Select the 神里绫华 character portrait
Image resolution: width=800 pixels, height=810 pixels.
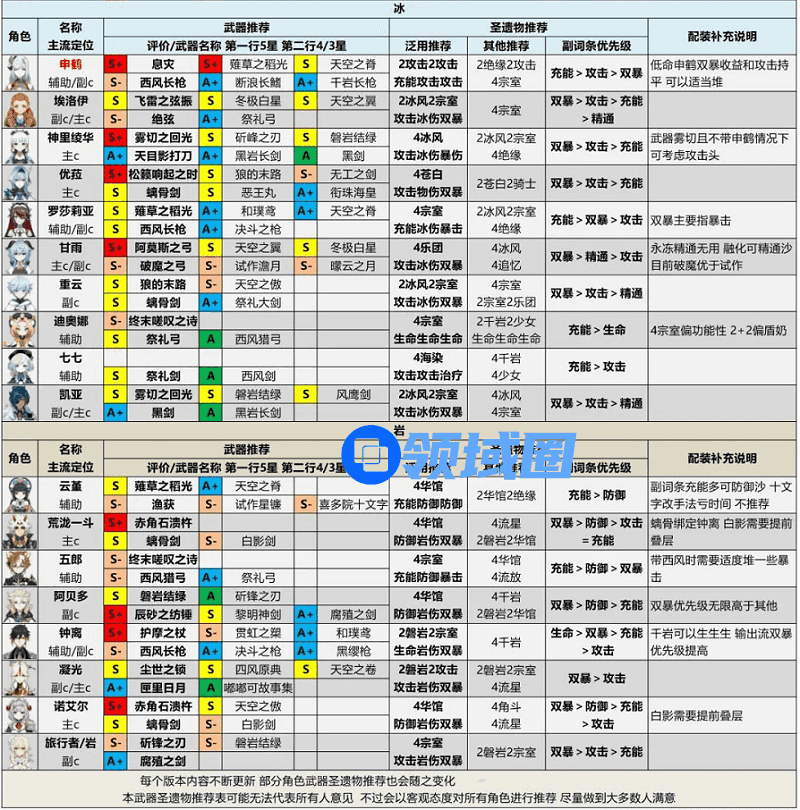point(21,146)
